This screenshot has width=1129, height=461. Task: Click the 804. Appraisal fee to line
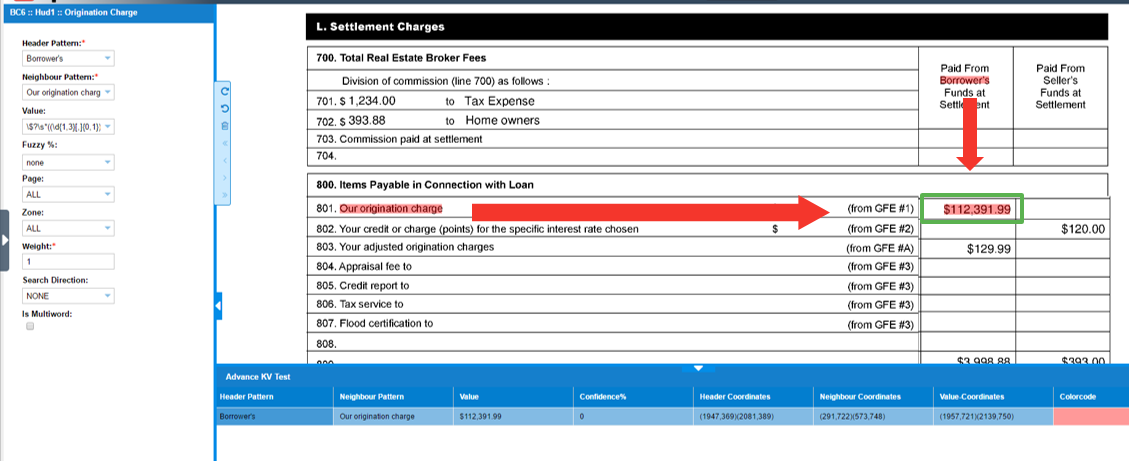(364, 267)
